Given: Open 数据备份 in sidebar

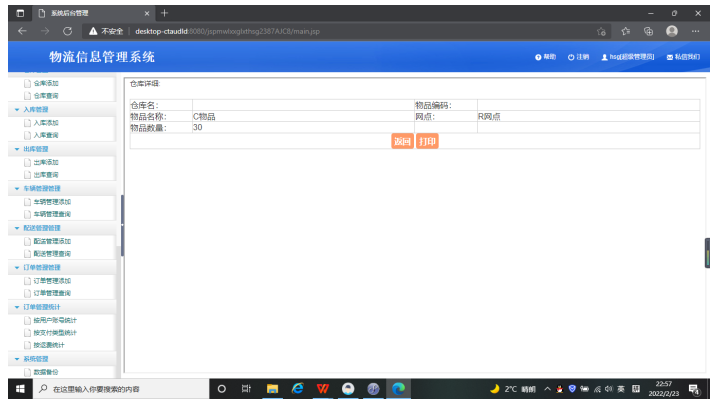Looking at the screenshot, I should 46,372.
